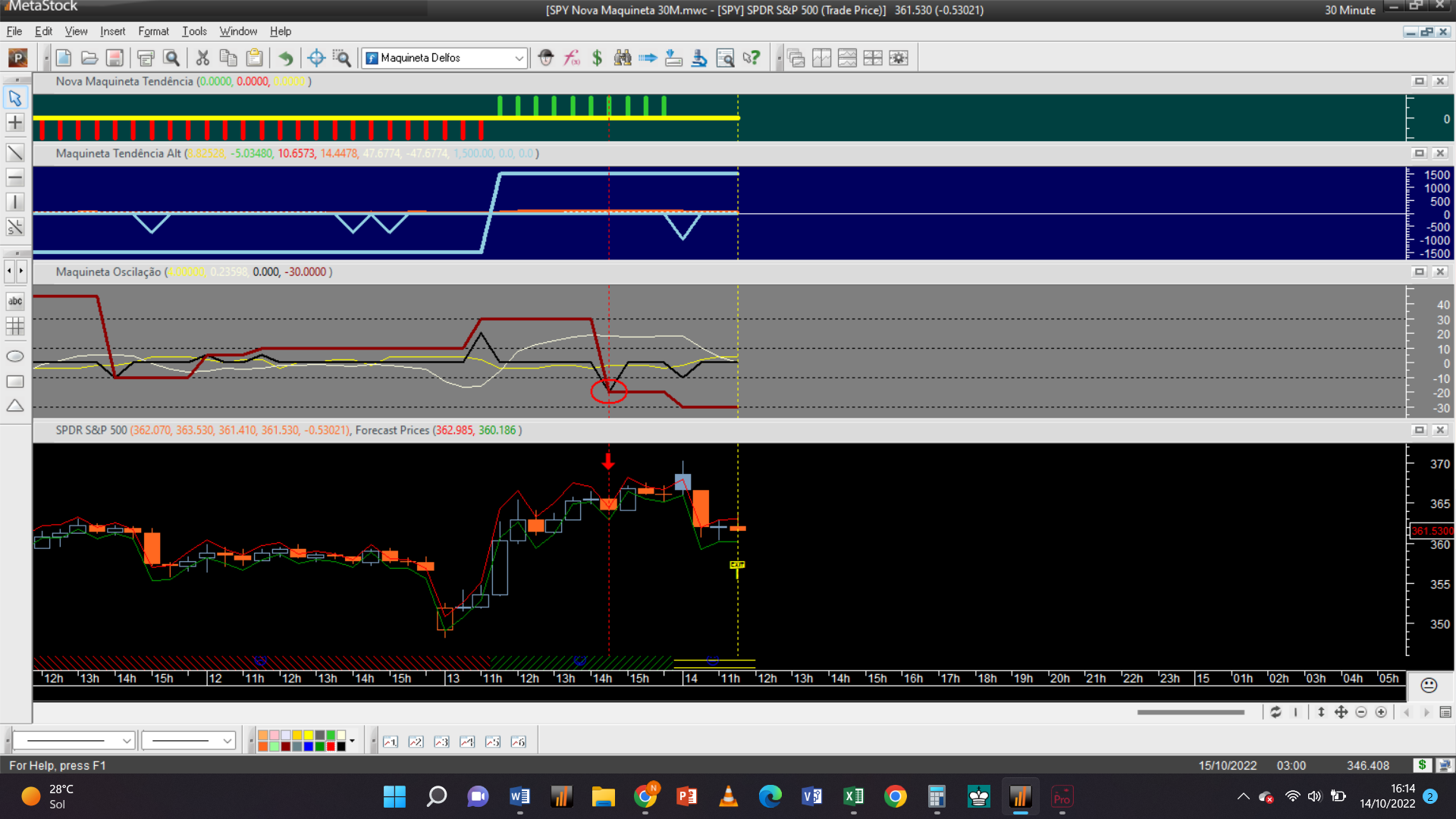Choose the ellipse drawing tool
This screenshot has width=1456, height=819.
pyautogui.click(x=15, y=356)
